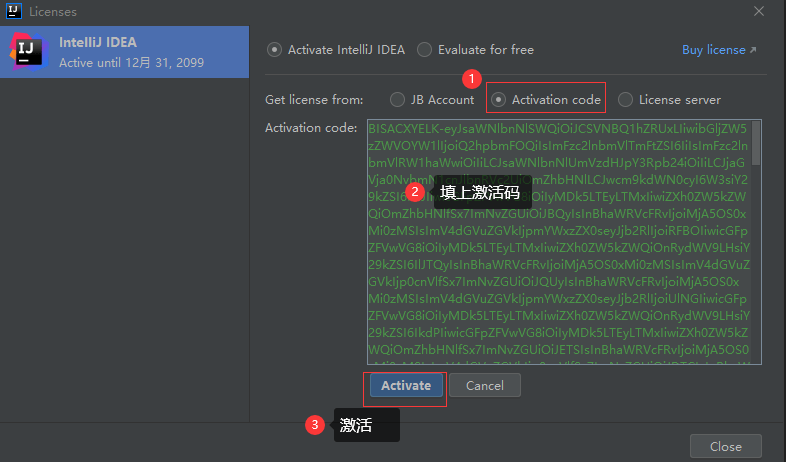The image size is (786, 462).
Task: Select JB Account as license source
Action: coord(398,100)
